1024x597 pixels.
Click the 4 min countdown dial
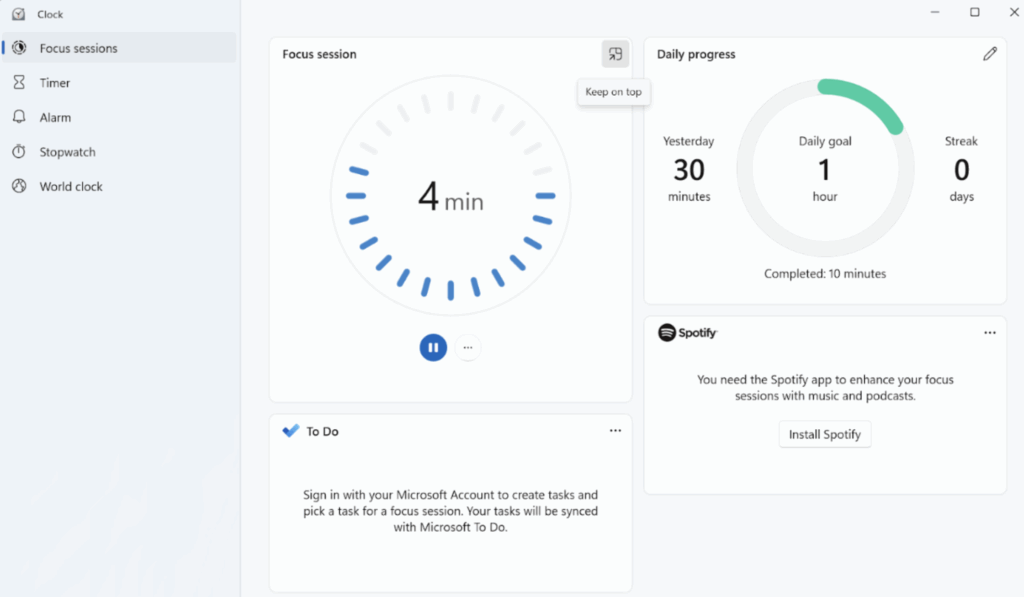[x=450, y=197]
